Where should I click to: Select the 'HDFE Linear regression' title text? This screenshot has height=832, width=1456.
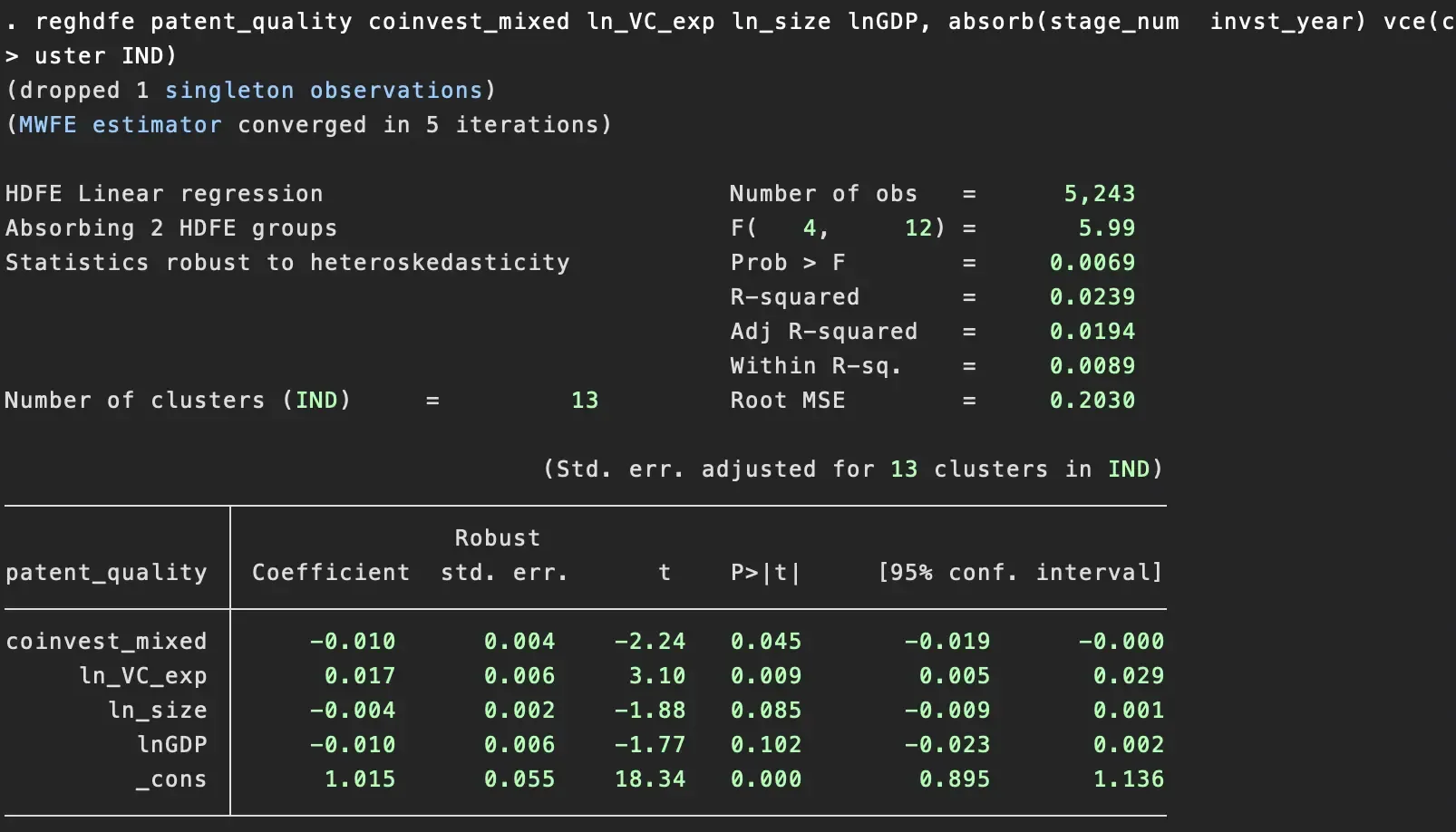pyautogui.click(x=164, y=194)
